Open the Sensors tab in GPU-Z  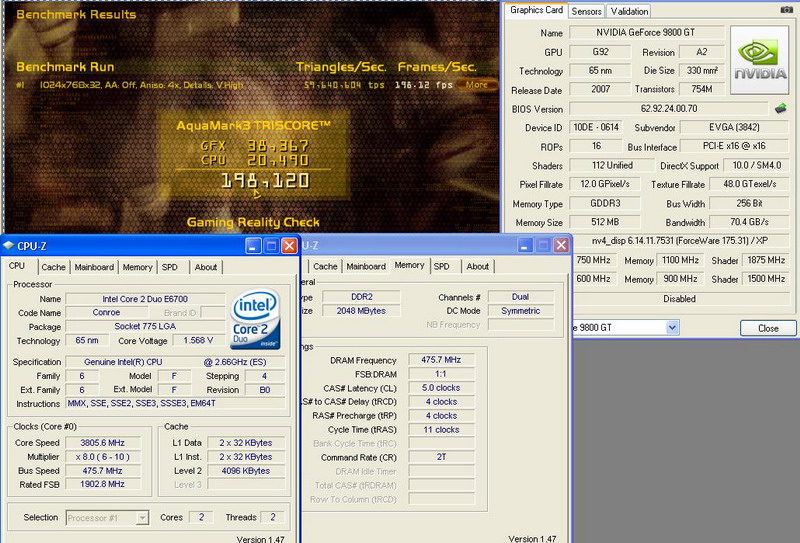pos(586,11)
